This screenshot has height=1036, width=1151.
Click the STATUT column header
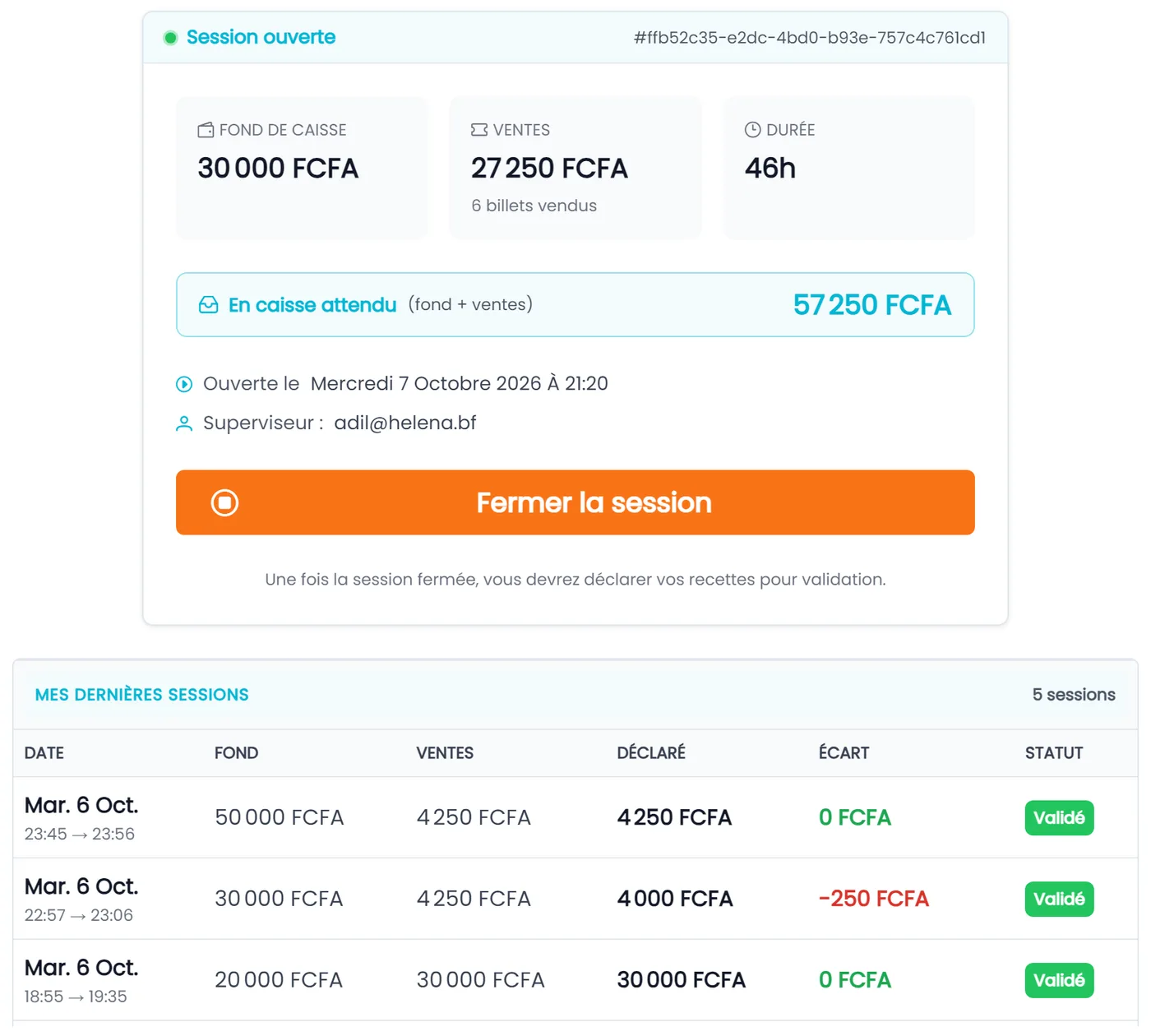1054,753
